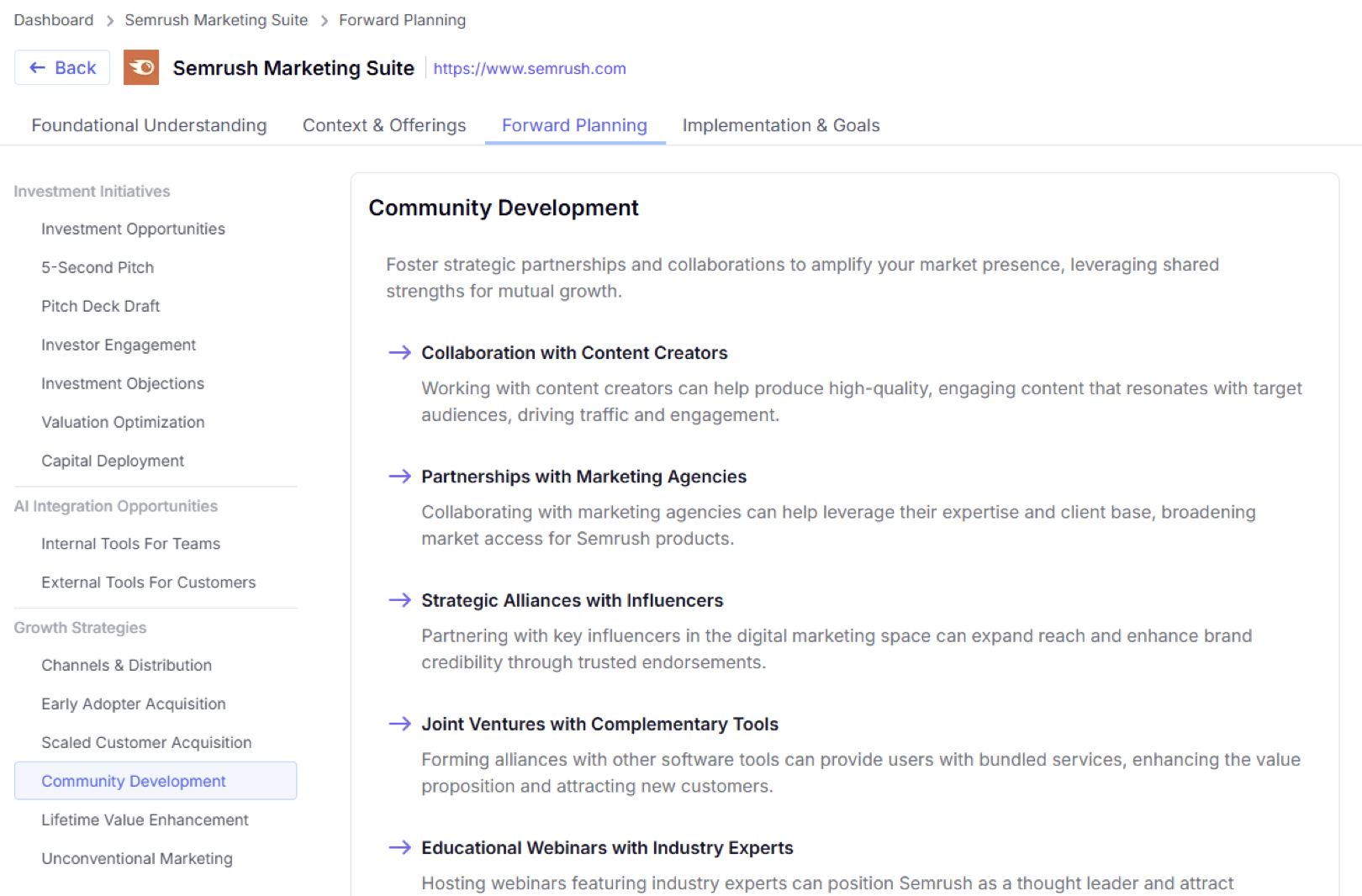Click the arrow beside Joint Ventures with Complementary Tools

(399, 724)
